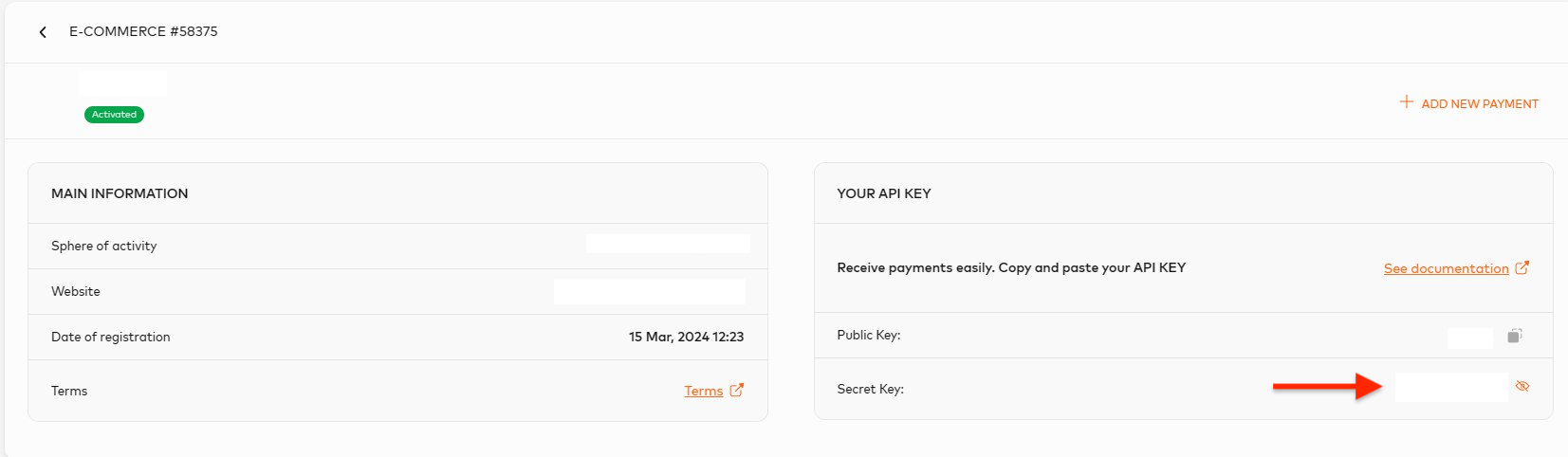Open the See documentation link
Screen dimensions: 1568x457
click(x=1446, y=268)
